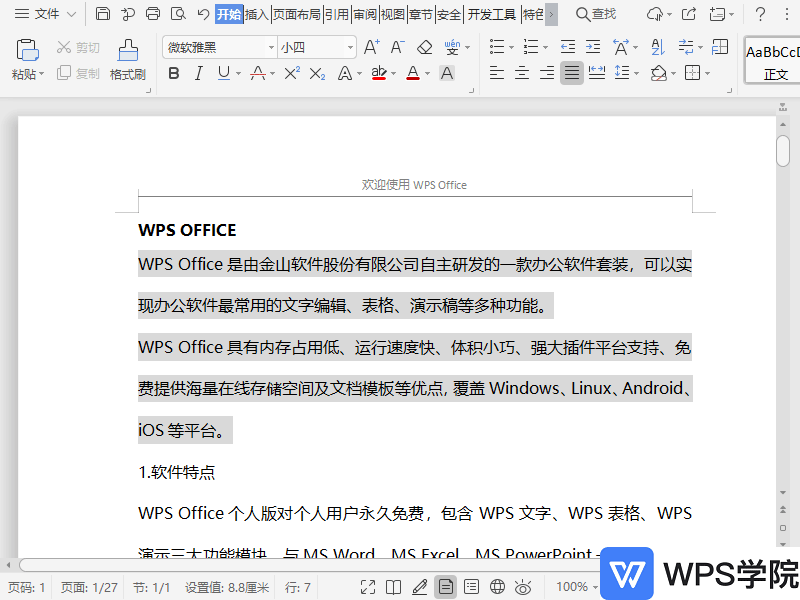Click the print icon in the quick toolbar
Viewport: 800px width, 600px height.
click(153, 14)
